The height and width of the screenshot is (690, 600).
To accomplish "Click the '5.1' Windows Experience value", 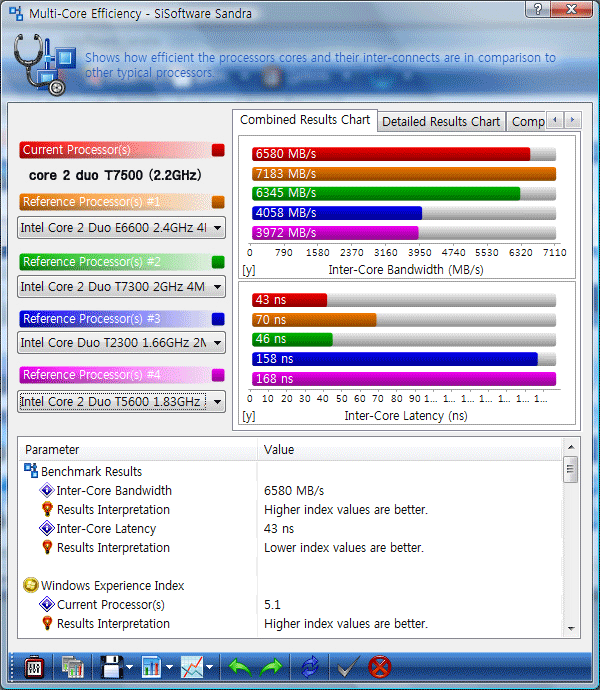I will (x=272, y=605).
